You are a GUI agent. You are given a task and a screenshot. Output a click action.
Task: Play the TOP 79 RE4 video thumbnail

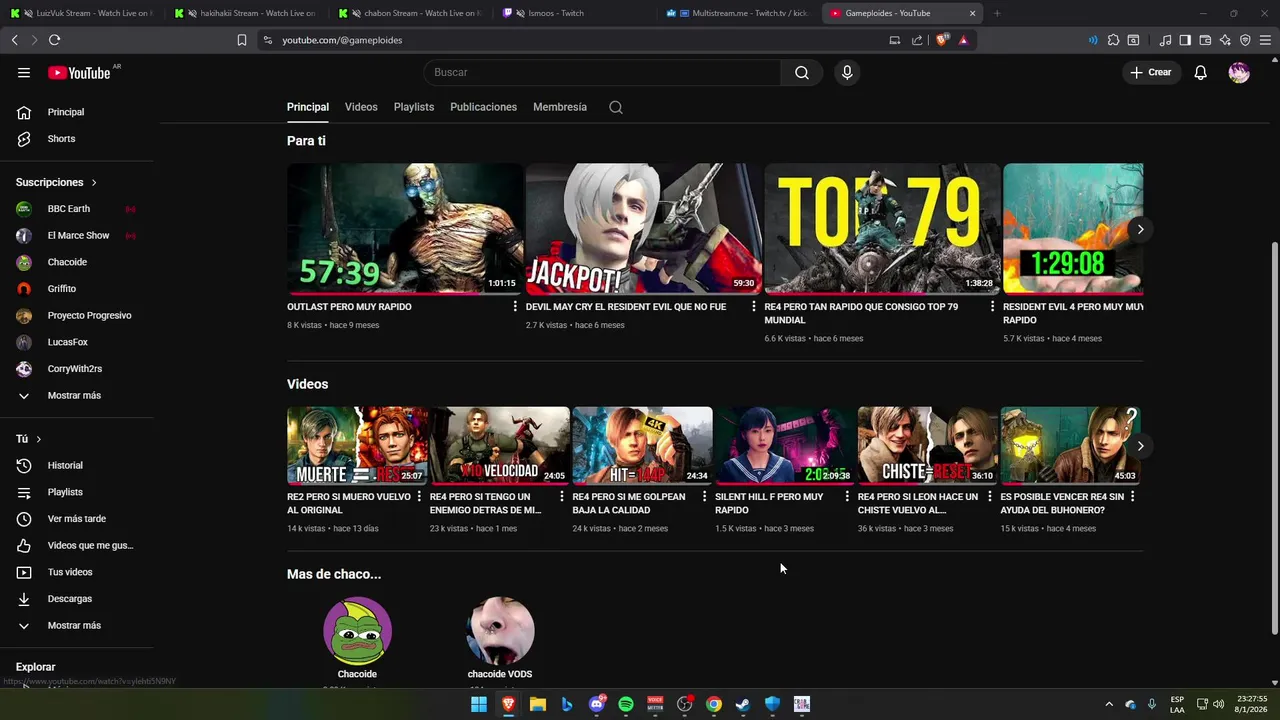[x=882, y=229]
